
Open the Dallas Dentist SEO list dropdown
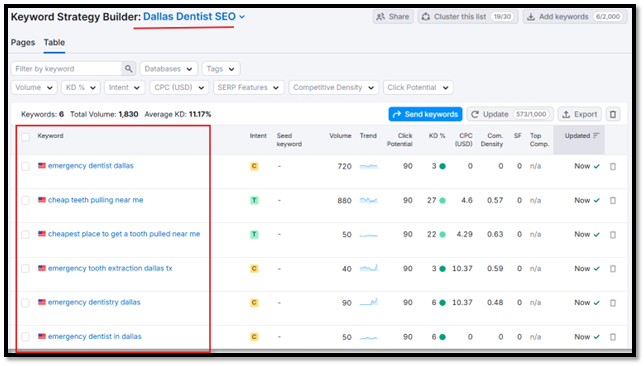tap(194, 16)
